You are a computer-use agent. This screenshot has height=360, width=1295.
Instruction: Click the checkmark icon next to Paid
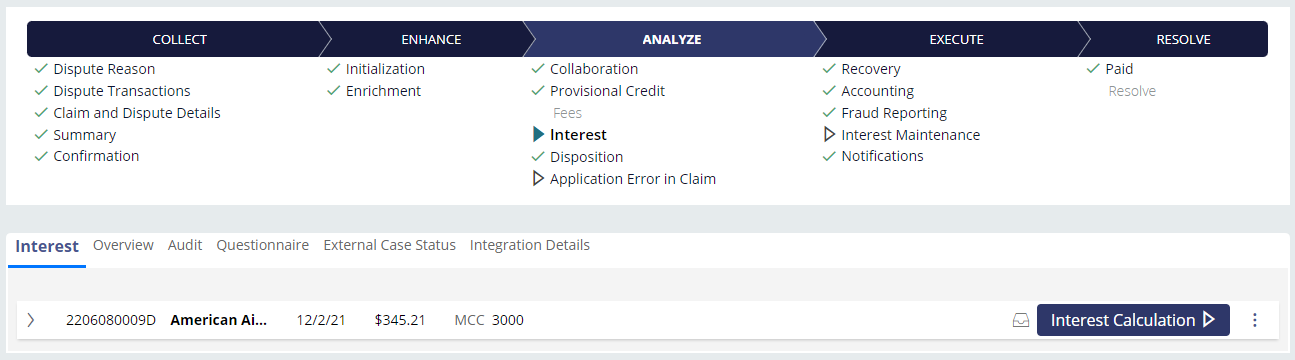pyautogui.click(x=1093, y=69)
